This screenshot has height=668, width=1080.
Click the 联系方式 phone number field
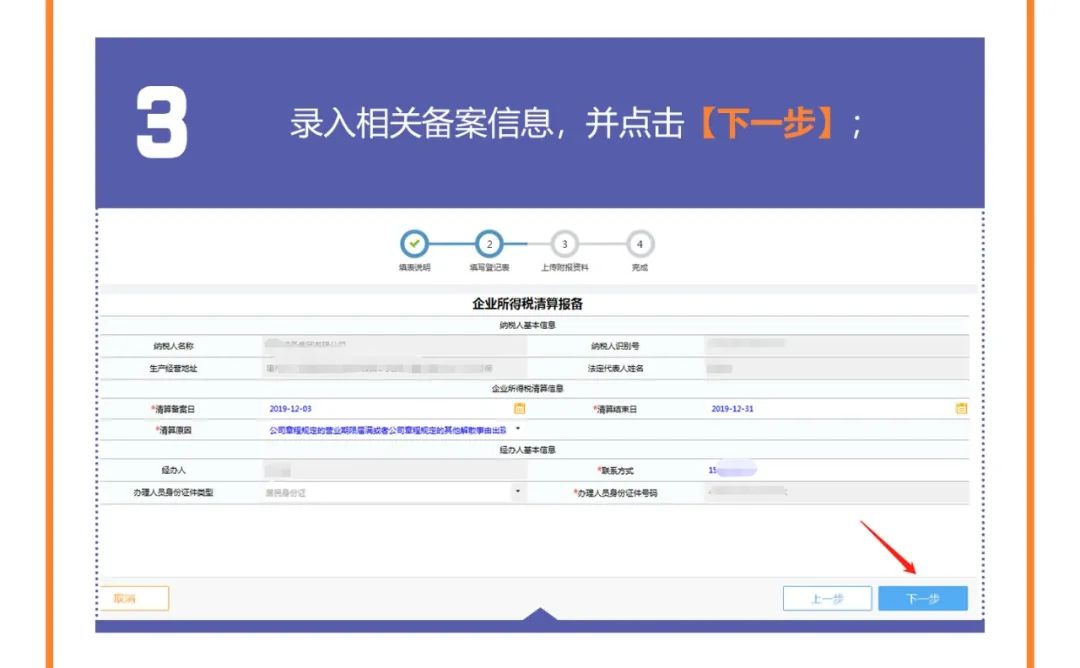coord(820,470)
